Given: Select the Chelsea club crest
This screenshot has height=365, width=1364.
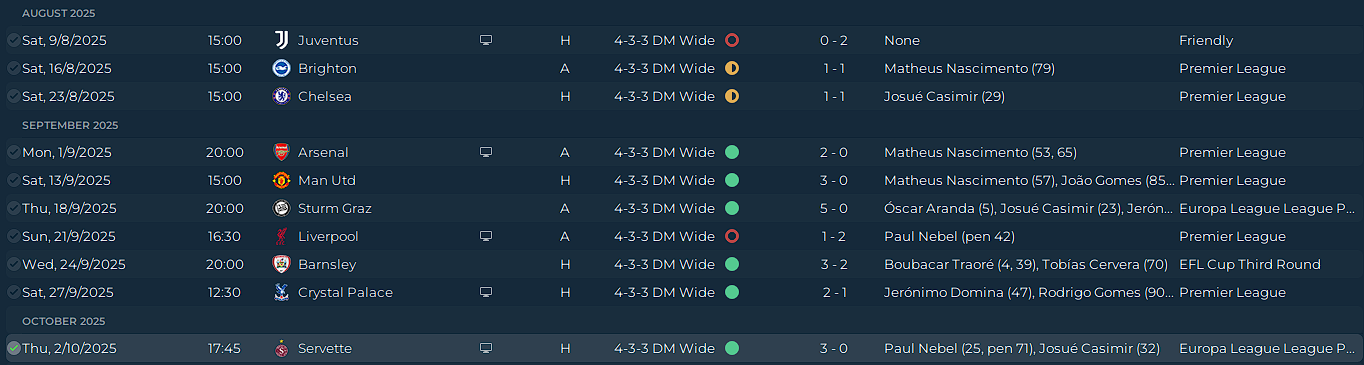Looking at the screenshot, I should point(281,97).
